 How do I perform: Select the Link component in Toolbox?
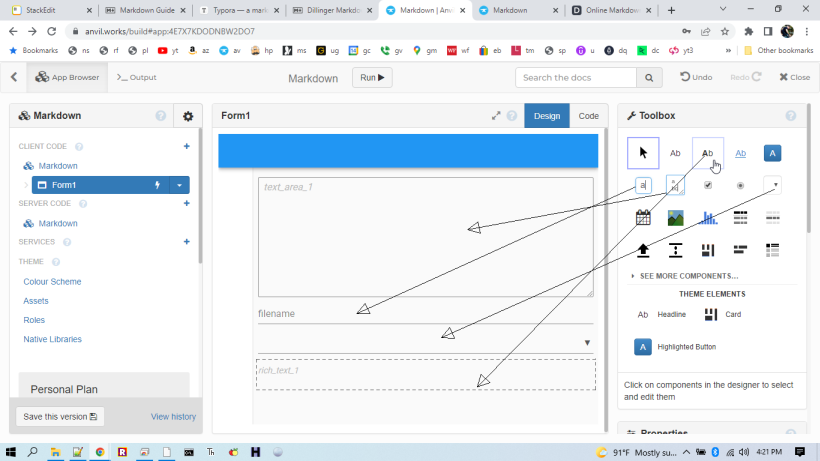740,153
